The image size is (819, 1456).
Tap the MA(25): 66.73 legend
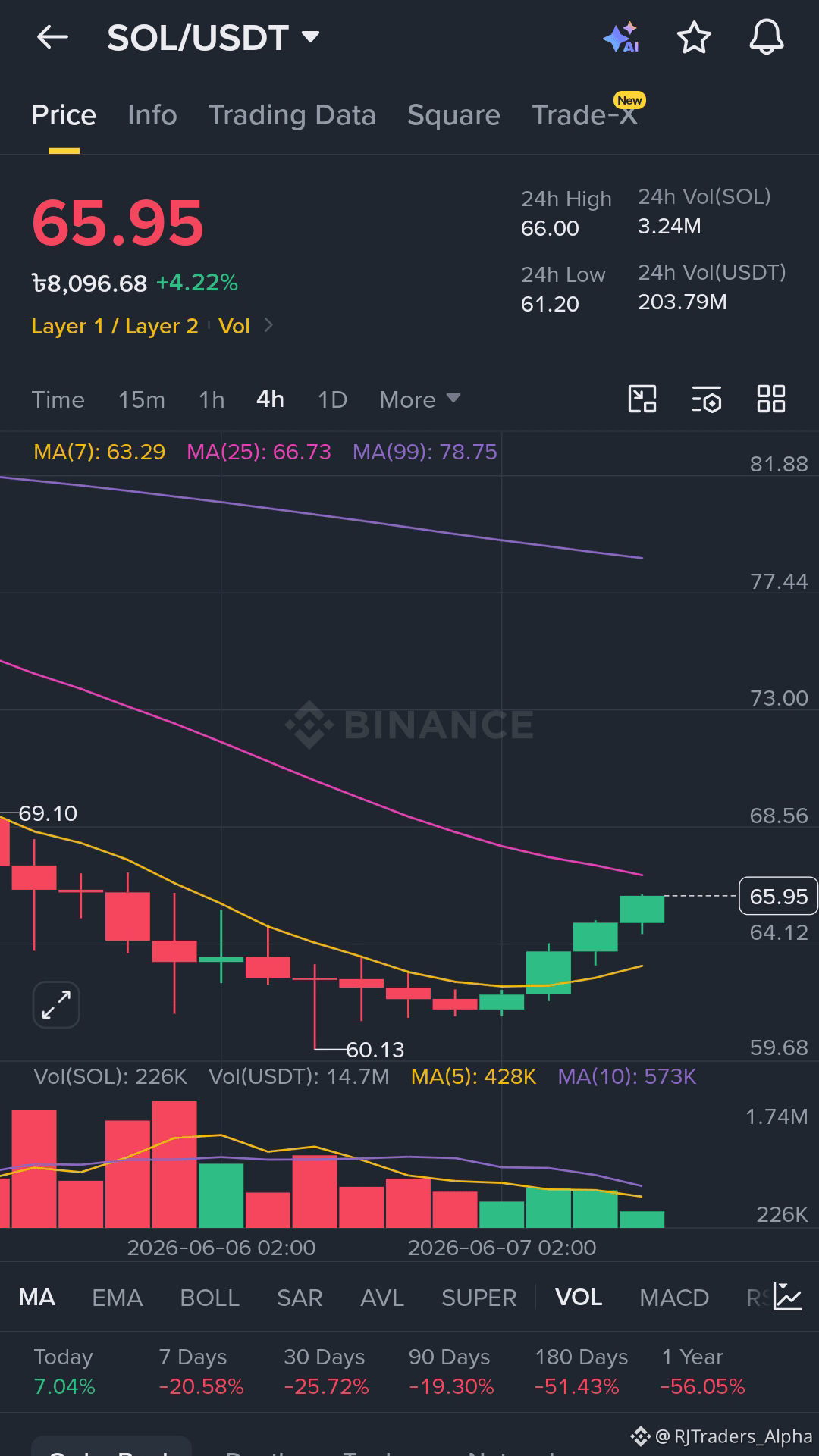tap(259, 452)
